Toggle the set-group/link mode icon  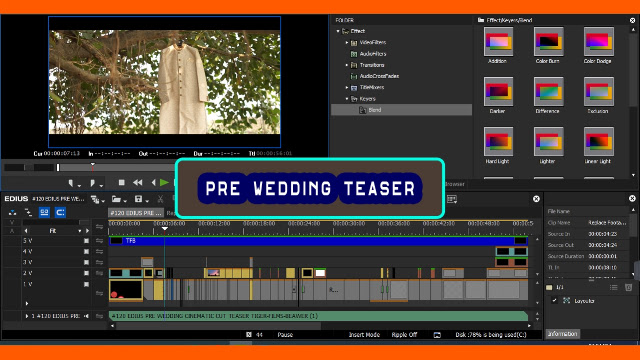[x=44, y=212]
